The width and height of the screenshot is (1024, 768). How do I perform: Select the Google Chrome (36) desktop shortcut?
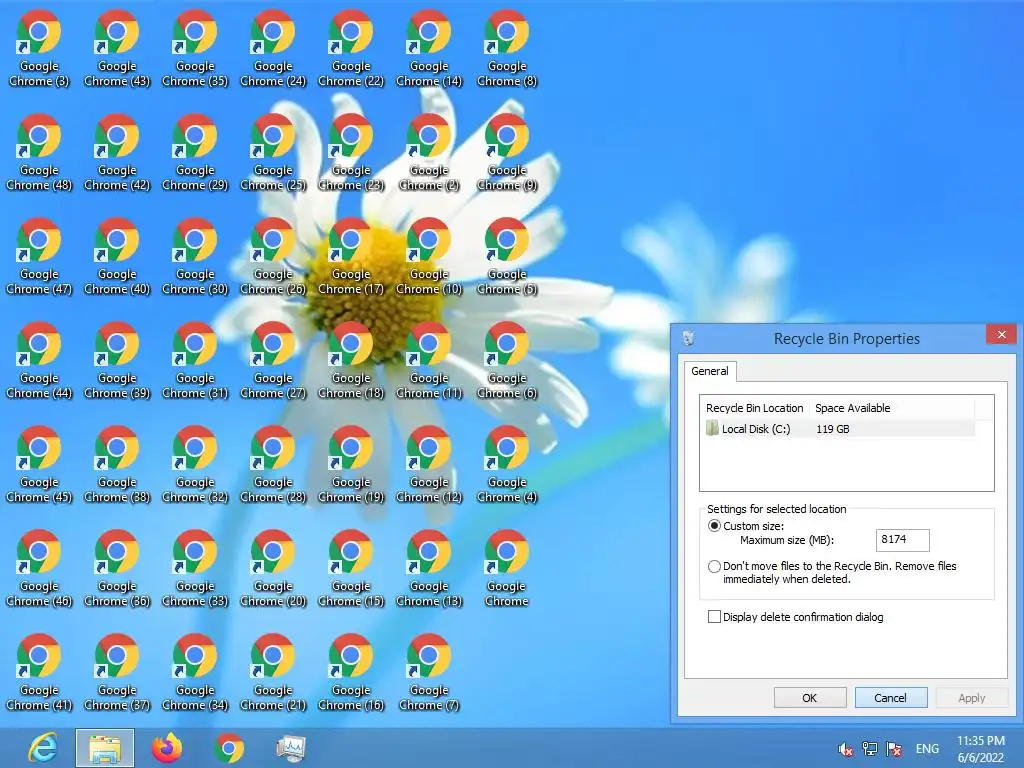tap(117, 568)
